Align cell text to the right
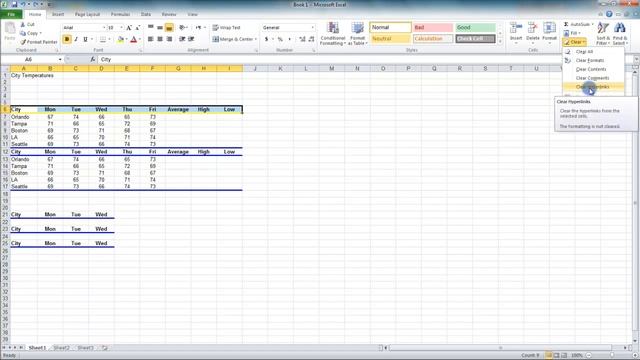Viewport: 640px width, 360px height. pyautogui.click(x=169, y=39)
